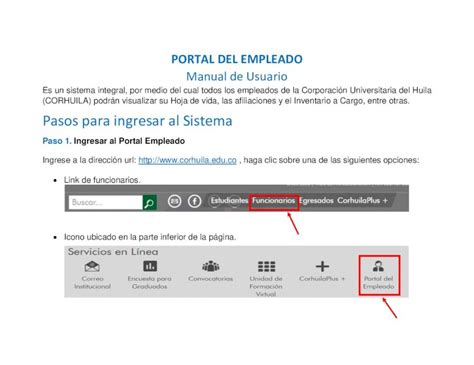The width and height of the screenshot is (474, 365).
Task: Click the green magnifier search button
Action: (x=150, y=202)
